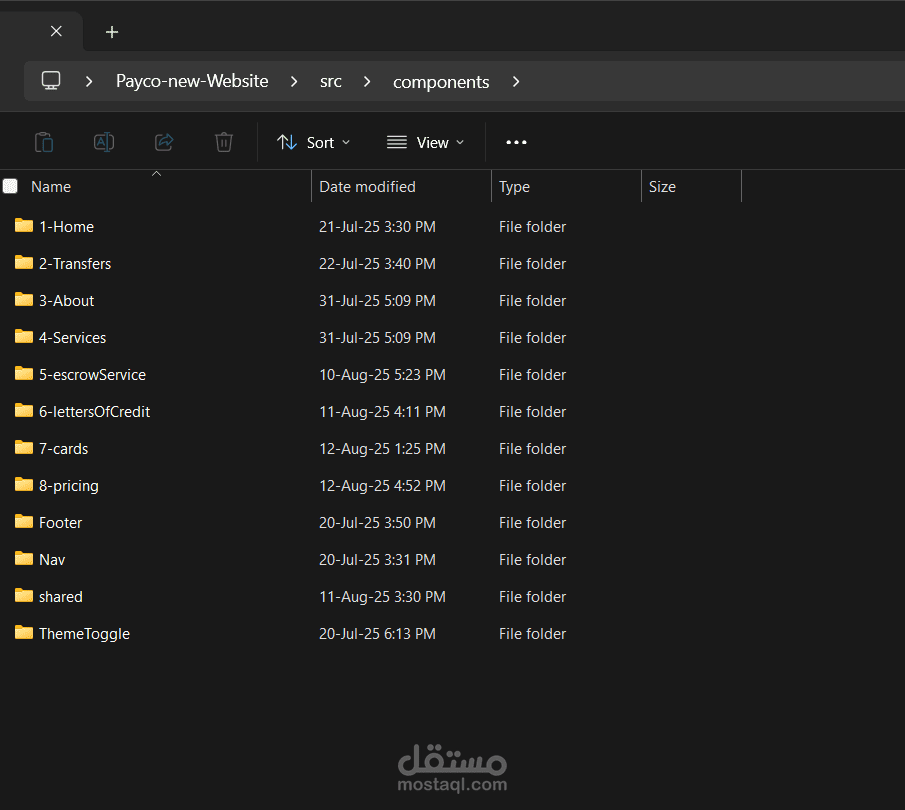Select the 5-escrowService folder
The height and width of the screenshot is (810, 905).
point(92,375)
